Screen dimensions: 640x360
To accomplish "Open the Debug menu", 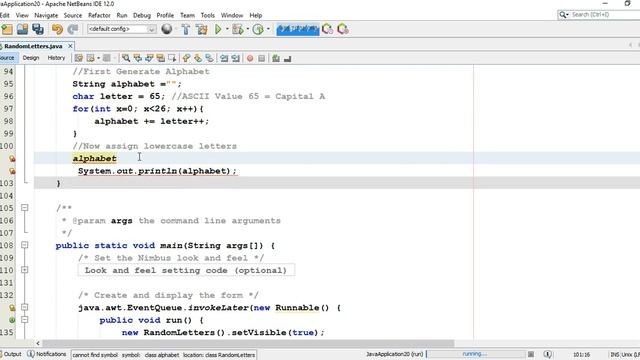I will tap(142, 15).
